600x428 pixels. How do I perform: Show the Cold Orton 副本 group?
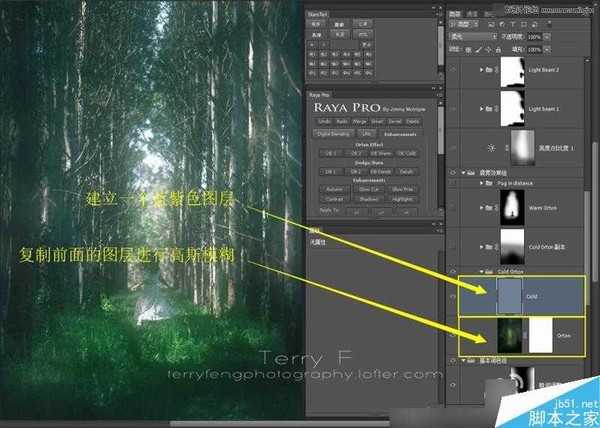tap(453, 247)
